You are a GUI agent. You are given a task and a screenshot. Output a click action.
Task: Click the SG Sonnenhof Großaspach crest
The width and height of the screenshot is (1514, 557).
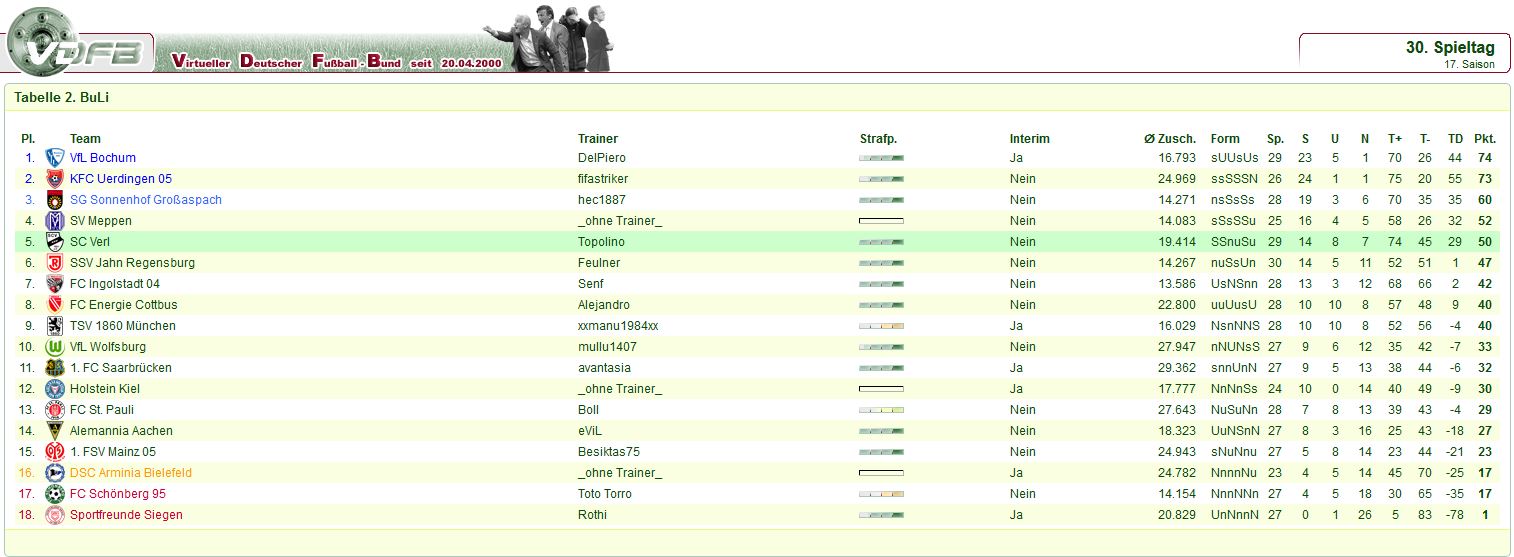tap(55, 200)
